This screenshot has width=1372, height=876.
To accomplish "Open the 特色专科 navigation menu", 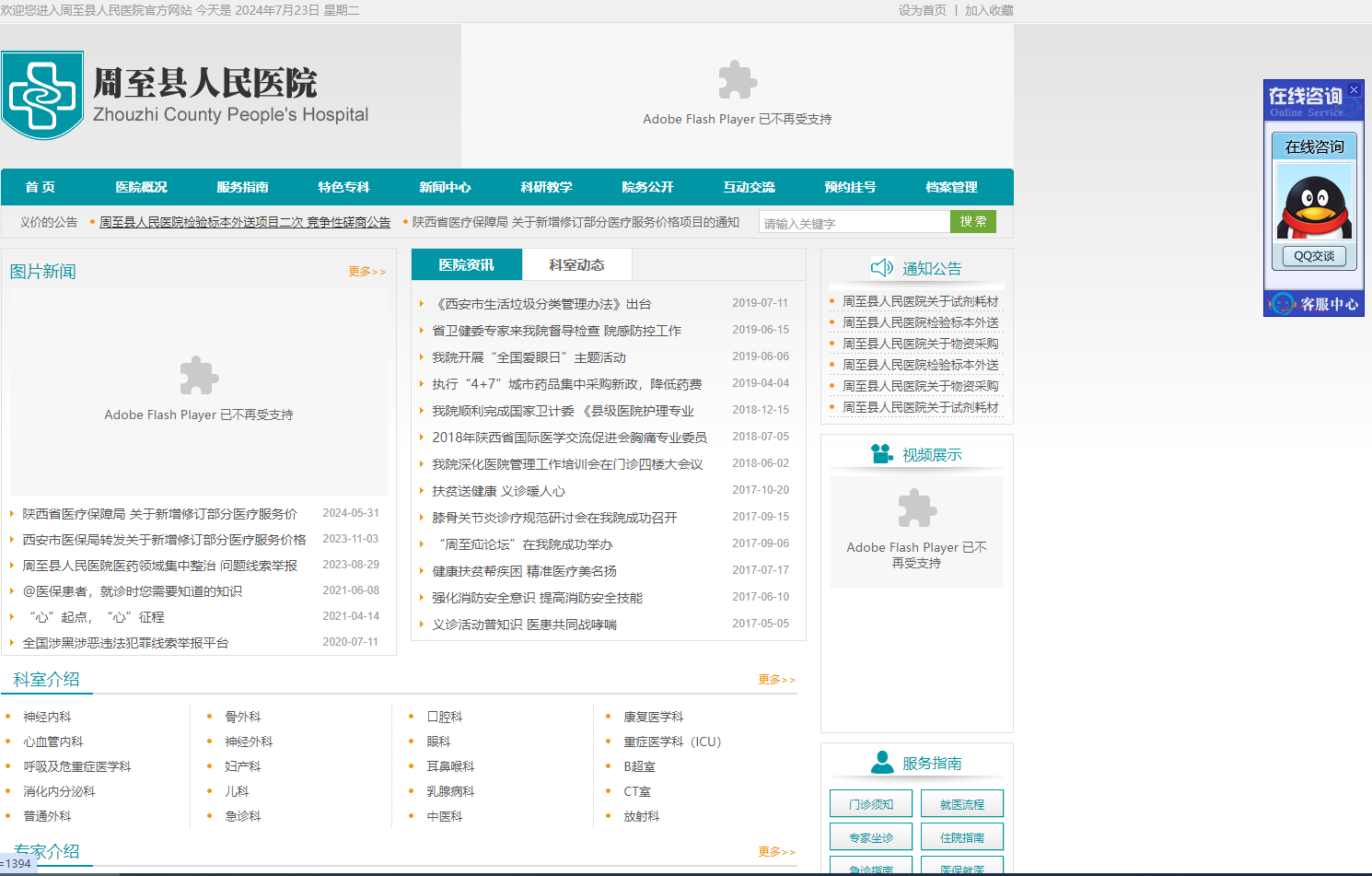I will [x=344, y=187].
